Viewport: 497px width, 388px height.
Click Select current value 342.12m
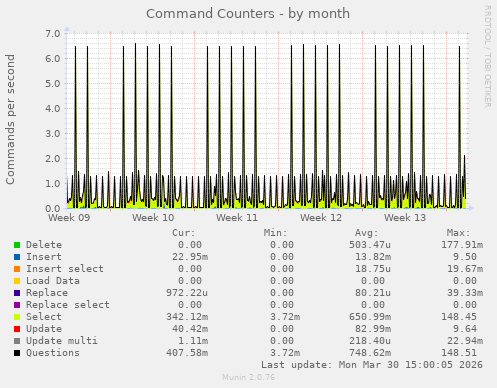click(187, 317)
